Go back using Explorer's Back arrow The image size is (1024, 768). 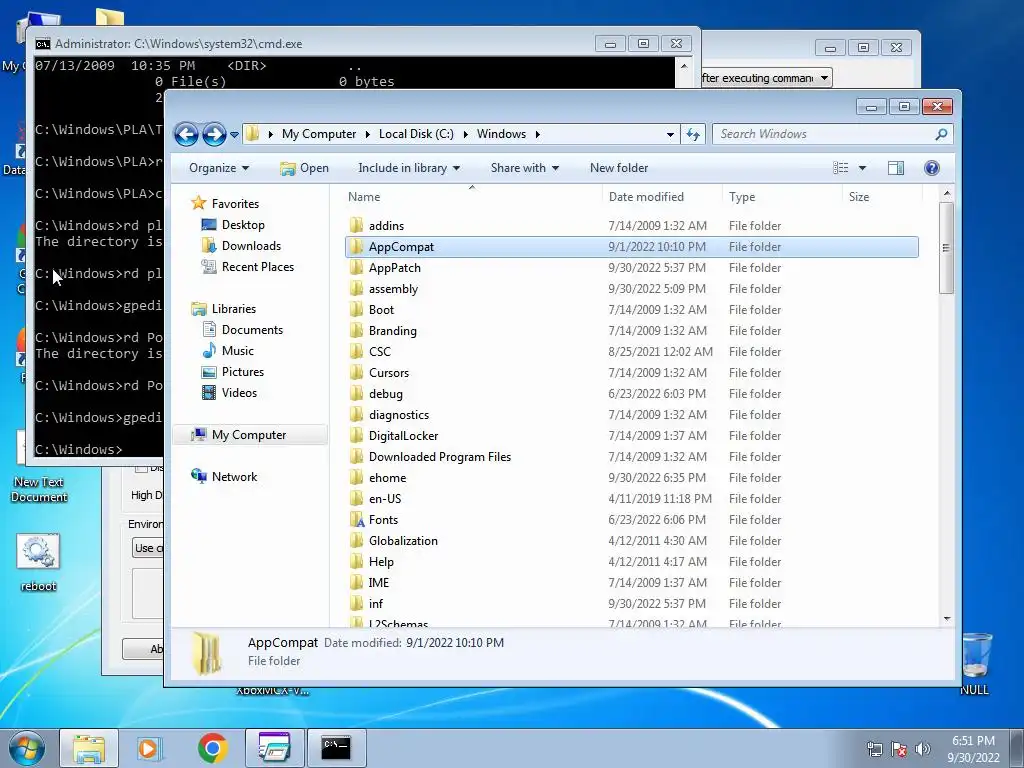[186, 135]
